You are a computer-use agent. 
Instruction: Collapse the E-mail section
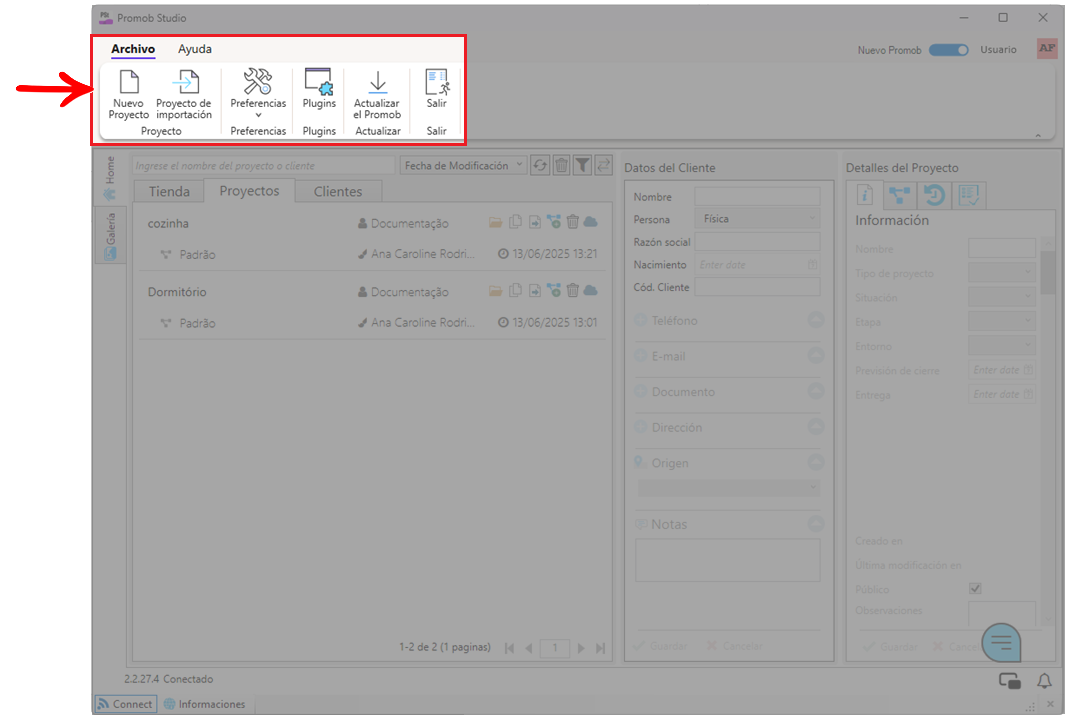pos(815,355)
